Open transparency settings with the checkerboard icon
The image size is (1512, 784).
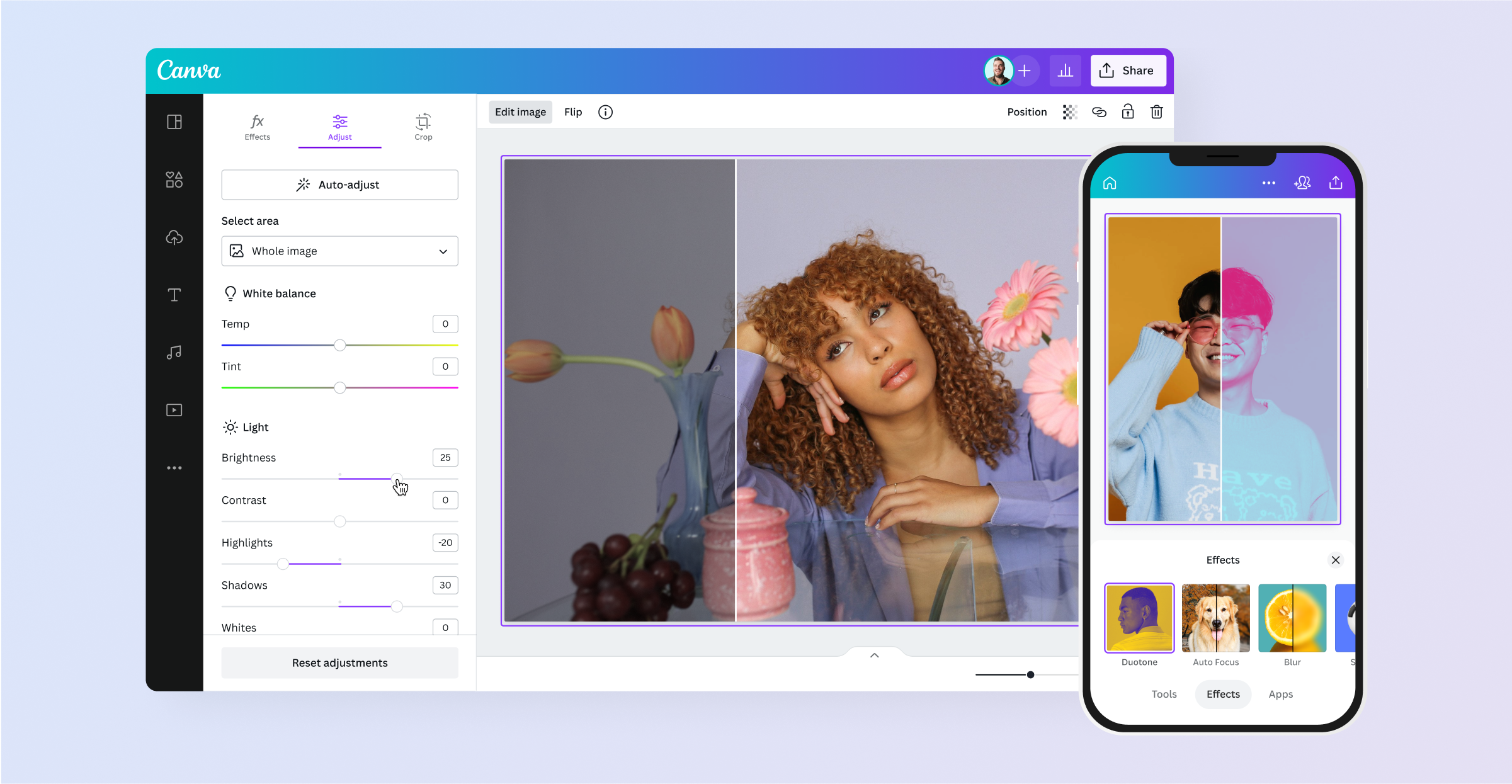pyautogui.click(x=1070, y=111)
